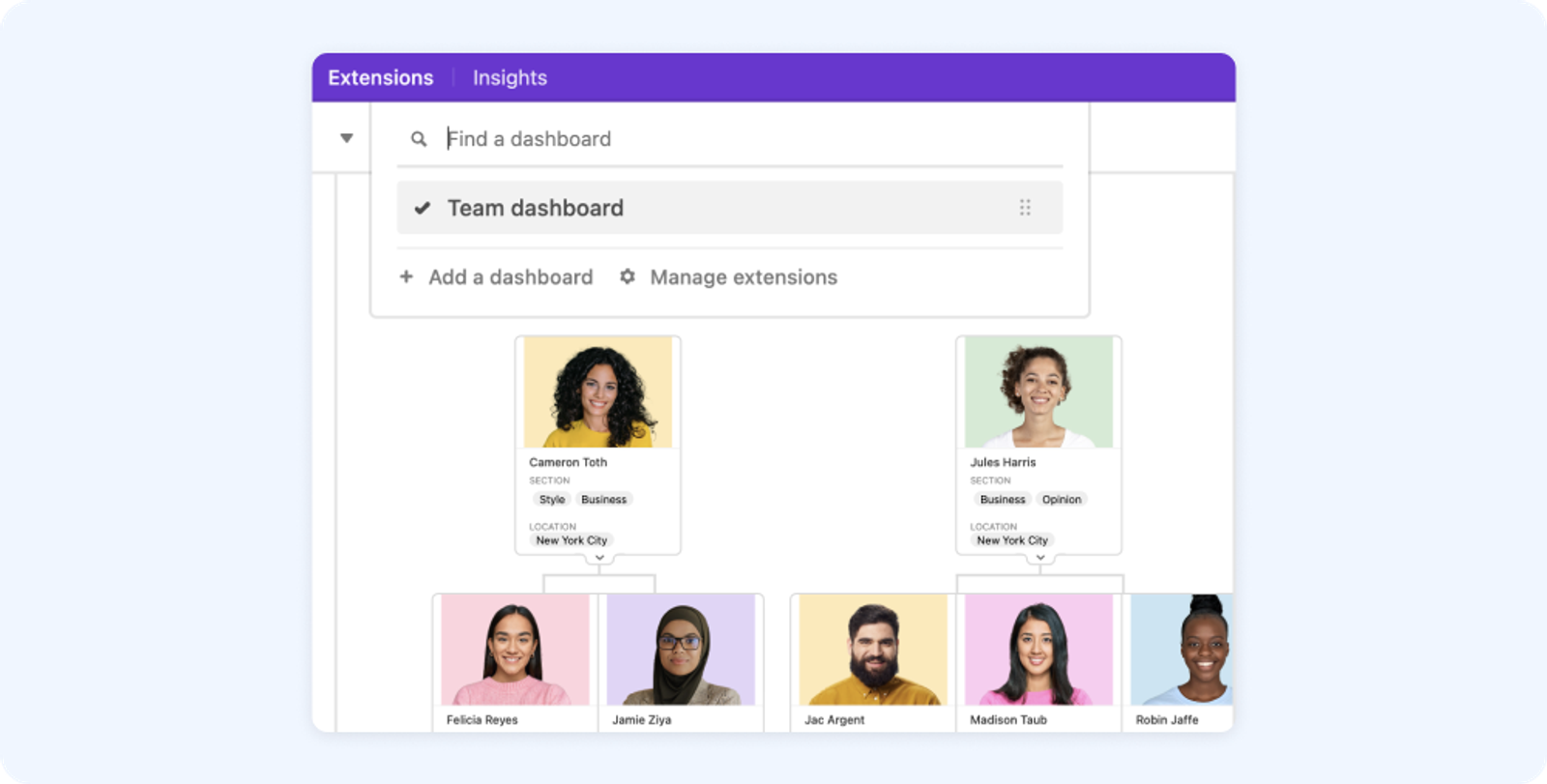Click the Felicia Reyes name
Screen dimensions: 1547x784
pos(482,720)
